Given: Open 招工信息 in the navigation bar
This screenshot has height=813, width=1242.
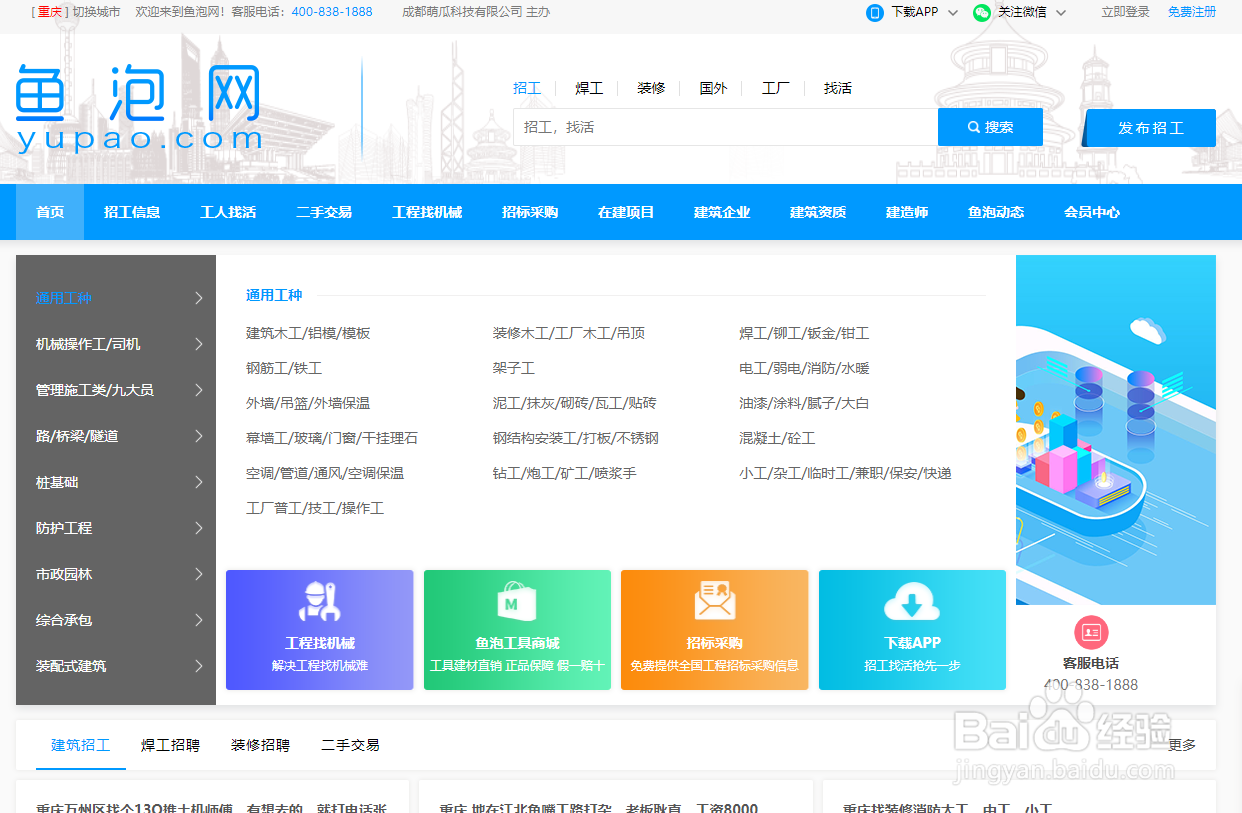Looking at the screenshot, I should point(132,212).
